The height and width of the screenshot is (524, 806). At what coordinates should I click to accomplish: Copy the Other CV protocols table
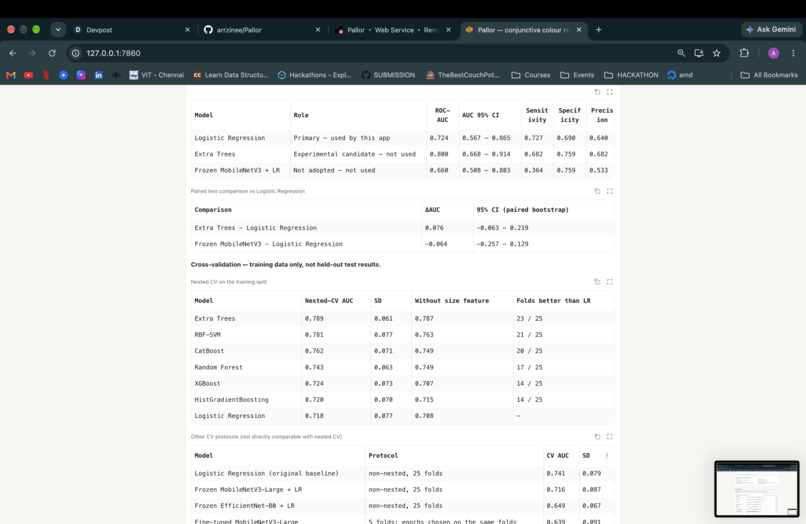click(597, 437)
